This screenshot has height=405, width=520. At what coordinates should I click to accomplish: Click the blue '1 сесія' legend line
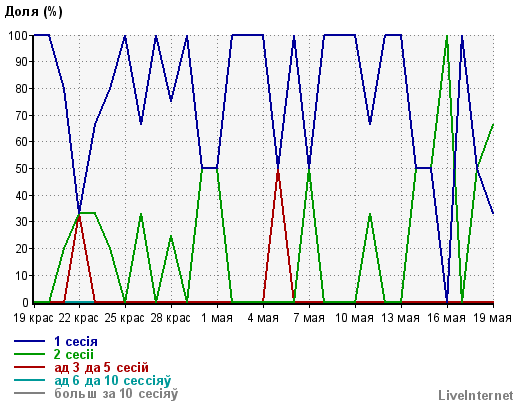tap(29, 341)
